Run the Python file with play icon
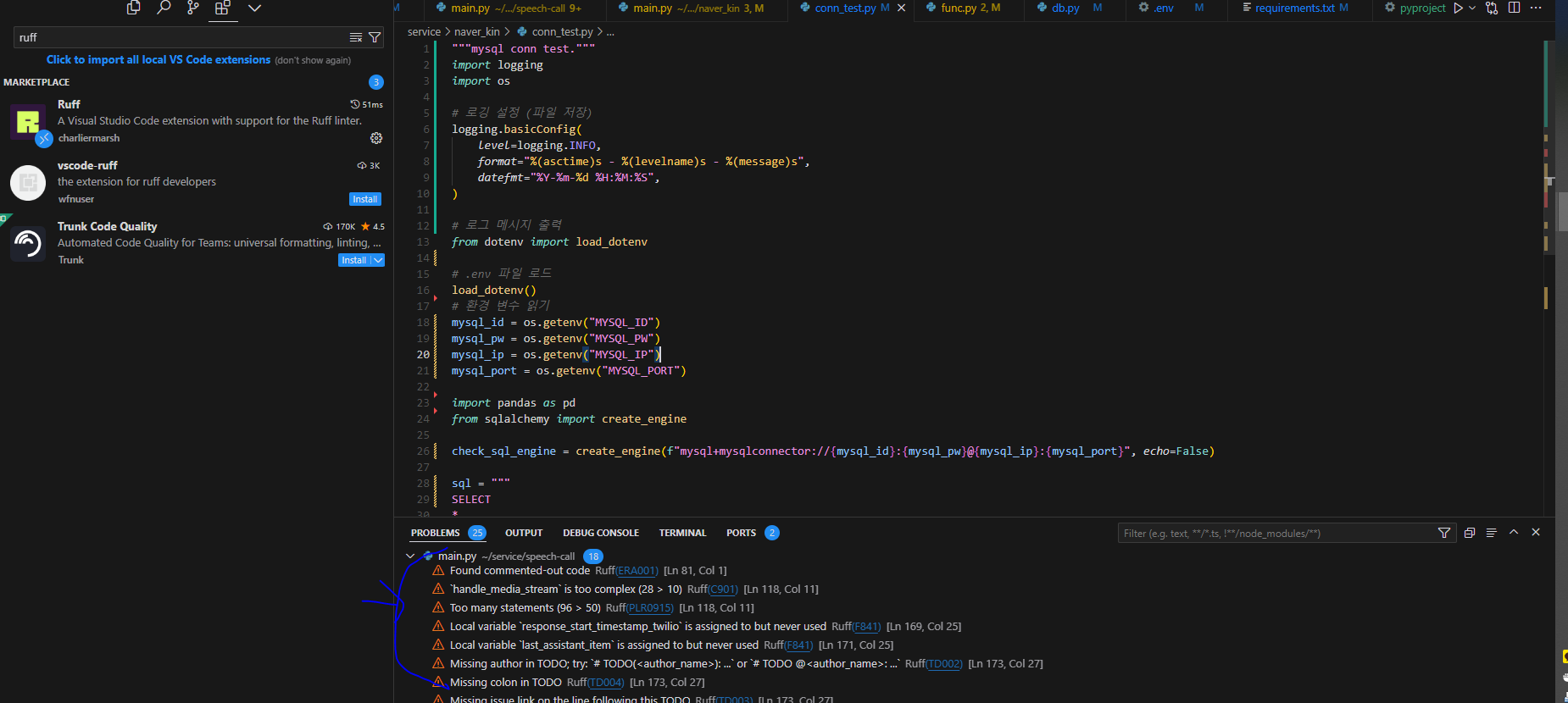 1458,8
